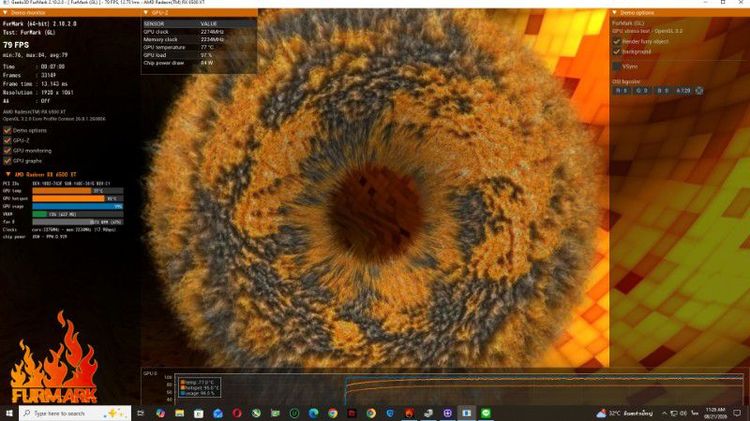
Task: Open the weather widget showing 32°C
Action: click(624, 413)
